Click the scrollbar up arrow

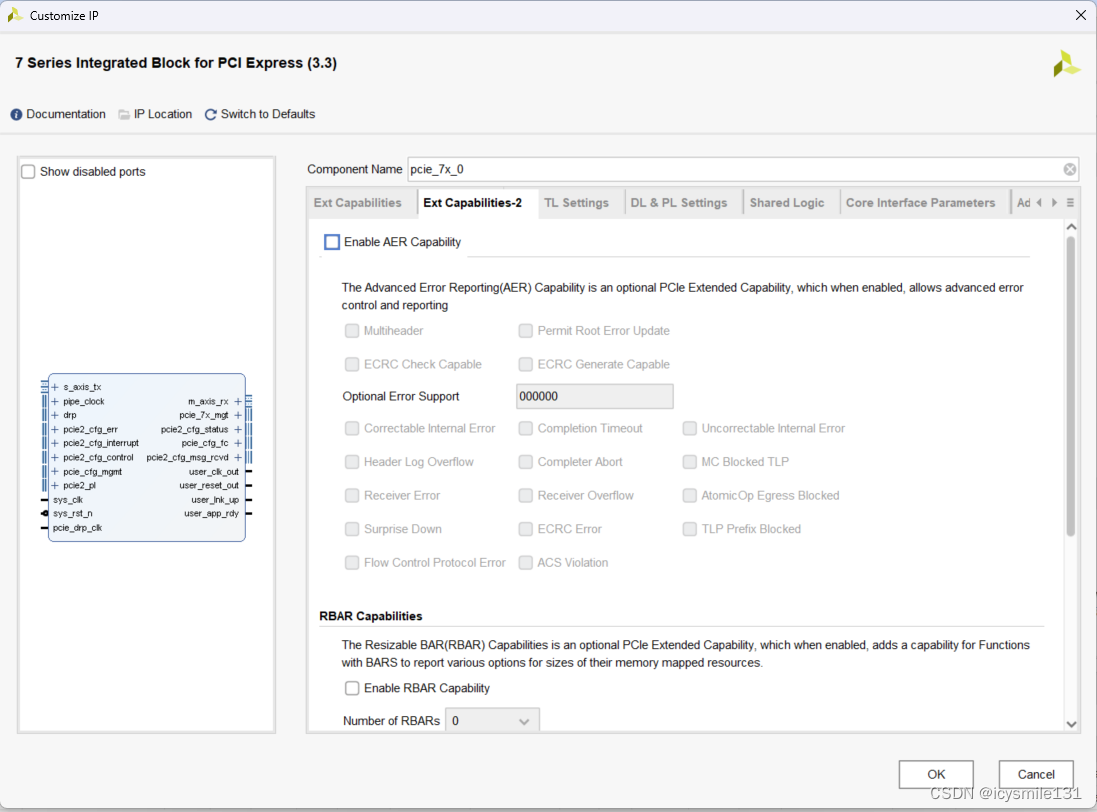coord(1071,227)
